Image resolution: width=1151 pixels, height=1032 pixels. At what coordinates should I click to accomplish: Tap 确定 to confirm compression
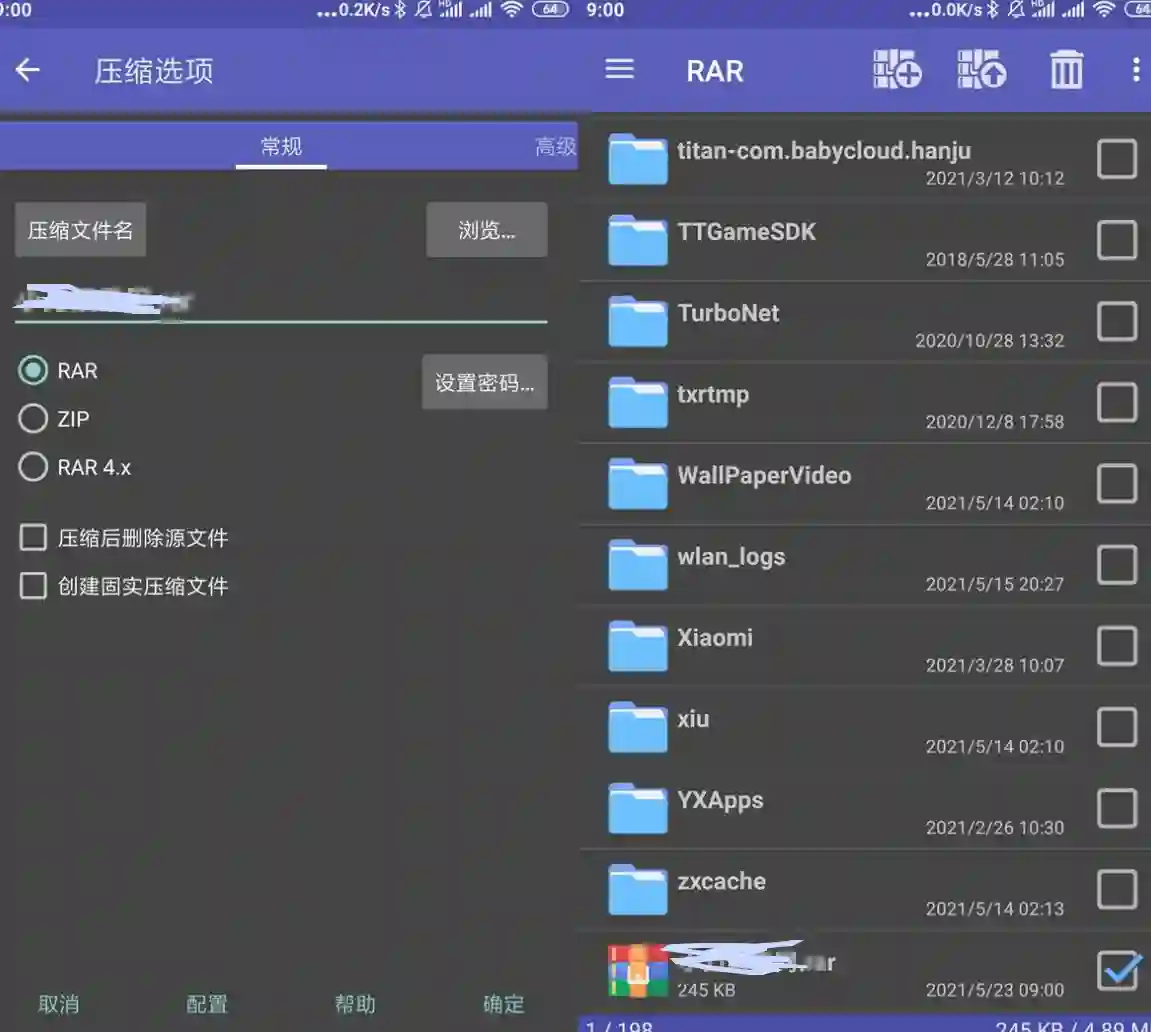[x=504, y=1003]
